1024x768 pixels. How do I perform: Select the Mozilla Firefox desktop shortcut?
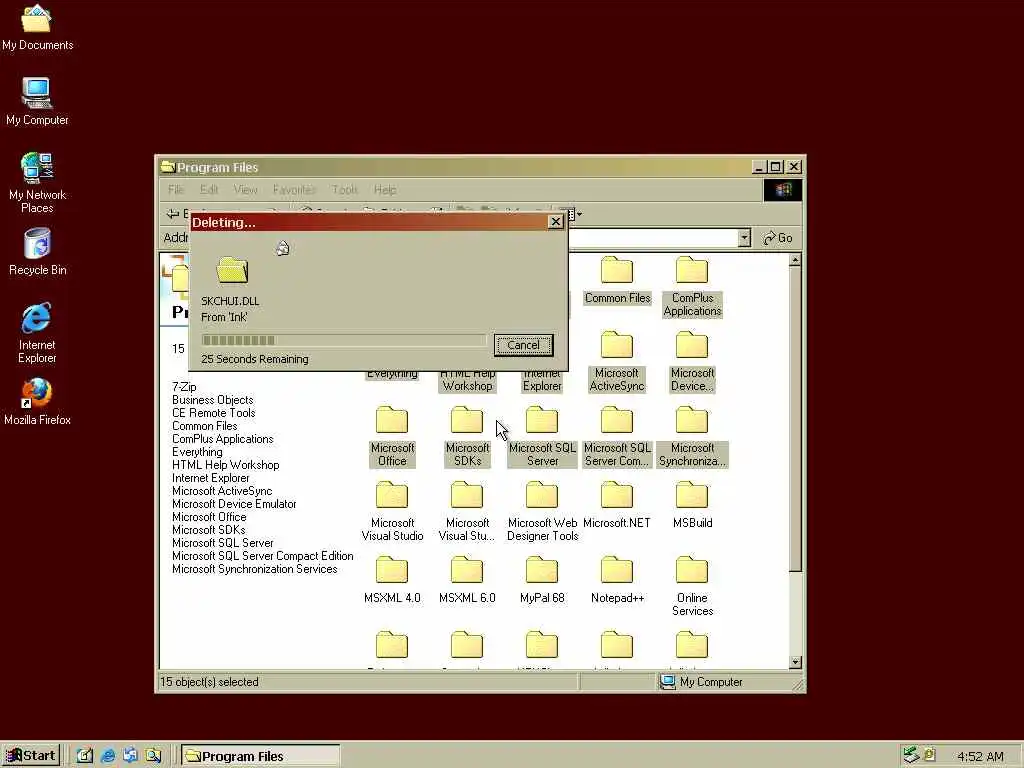[37, 402]
